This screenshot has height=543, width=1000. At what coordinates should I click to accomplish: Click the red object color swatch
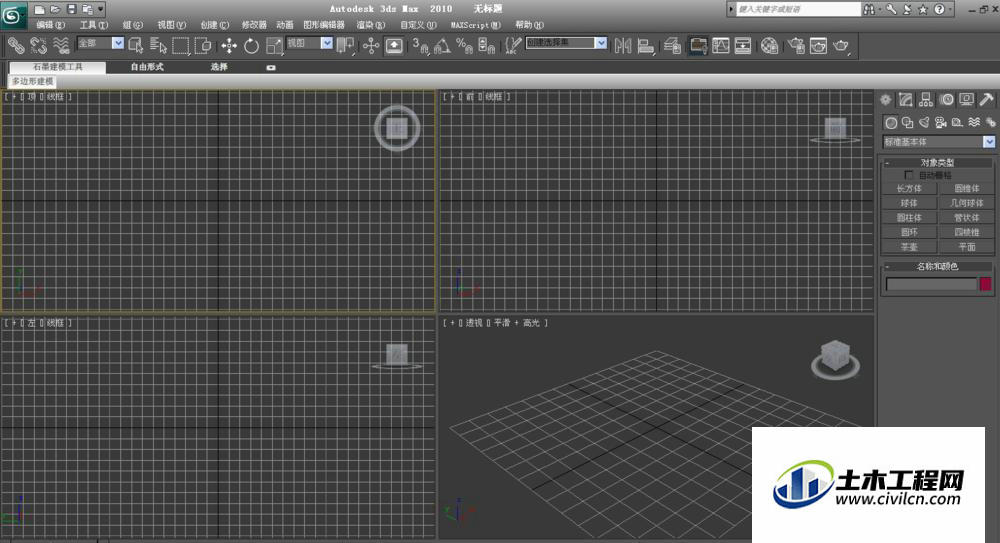[x=985, y=284]
